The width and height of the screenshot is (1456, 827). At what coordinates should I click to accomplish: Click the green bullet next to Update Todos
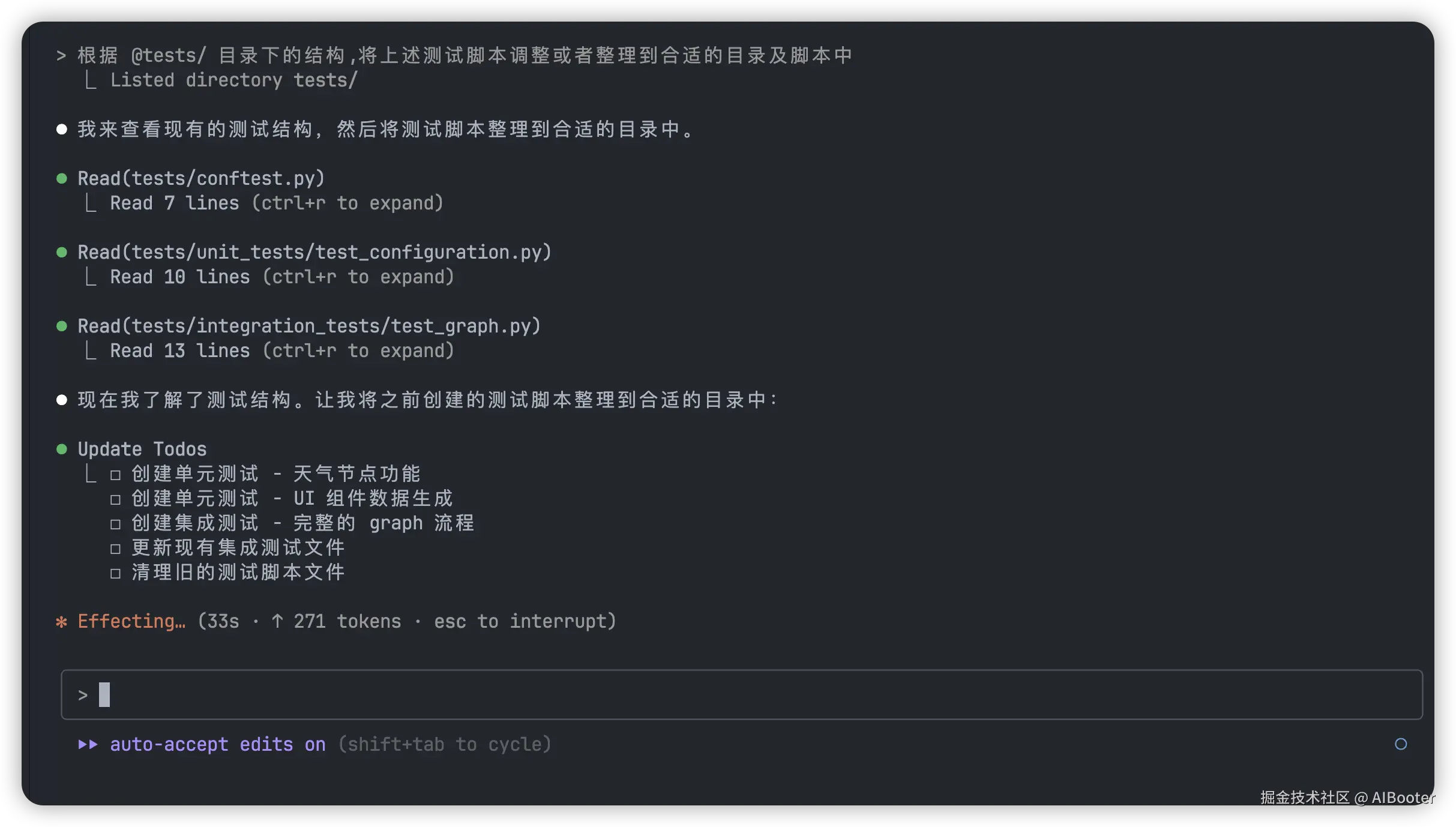[x=61, y=449]
